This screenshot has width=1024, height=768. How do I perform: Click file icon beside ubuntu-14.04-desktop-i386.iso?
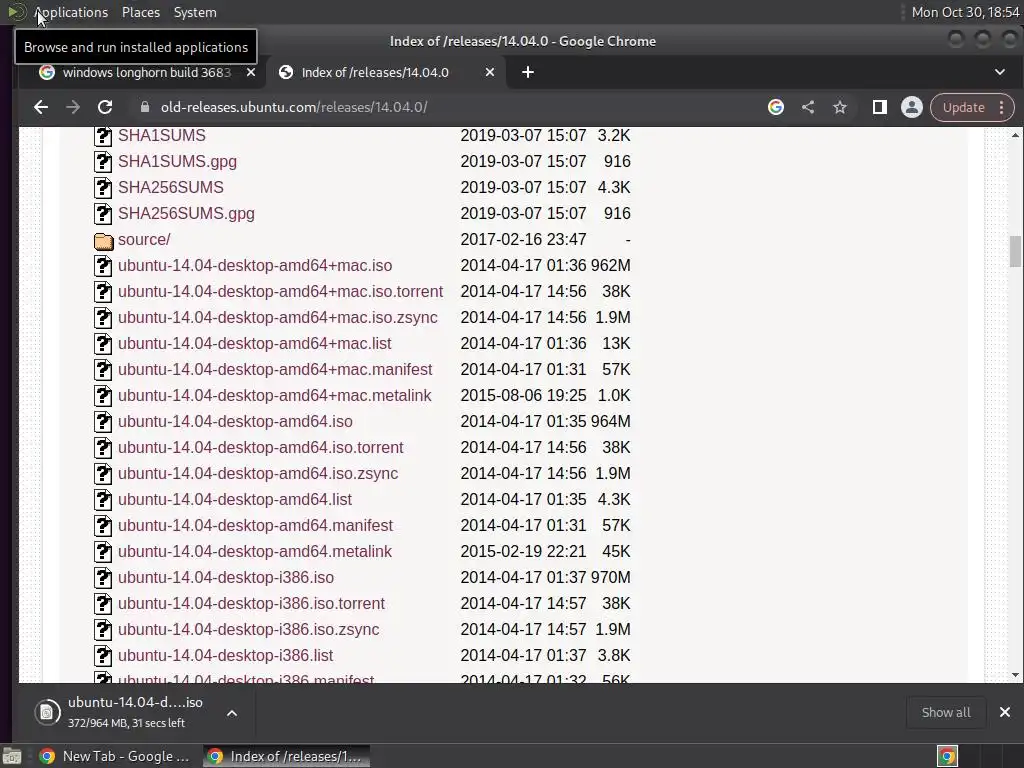click(103, 578)
